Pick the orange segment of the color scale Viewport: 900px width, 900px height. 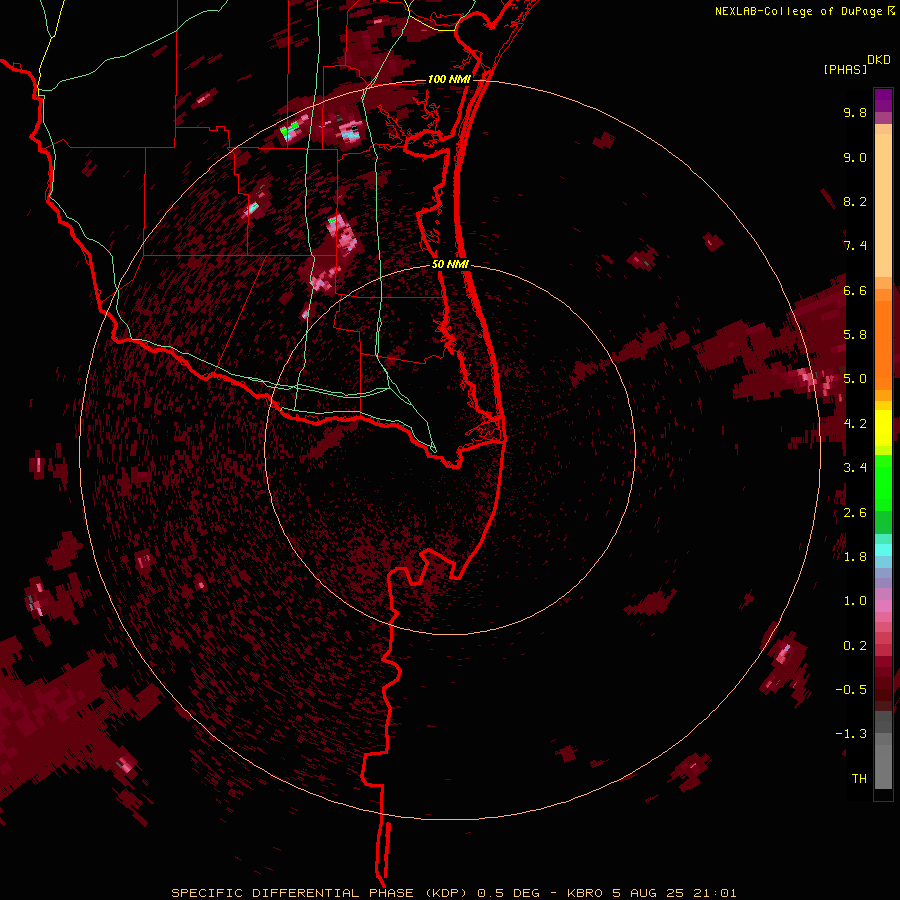883,344
